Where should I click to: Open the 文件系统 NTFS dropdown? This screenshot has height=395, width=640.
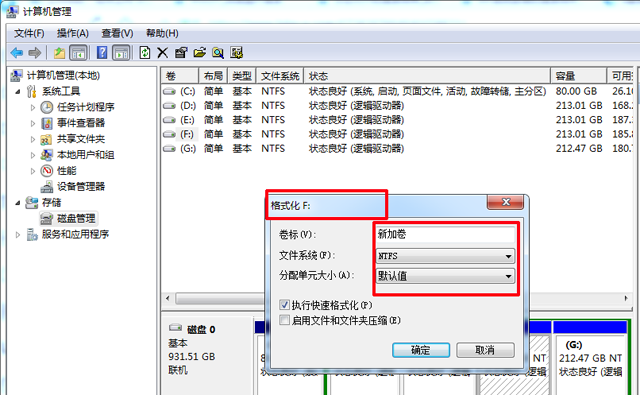tap(445, 256)
